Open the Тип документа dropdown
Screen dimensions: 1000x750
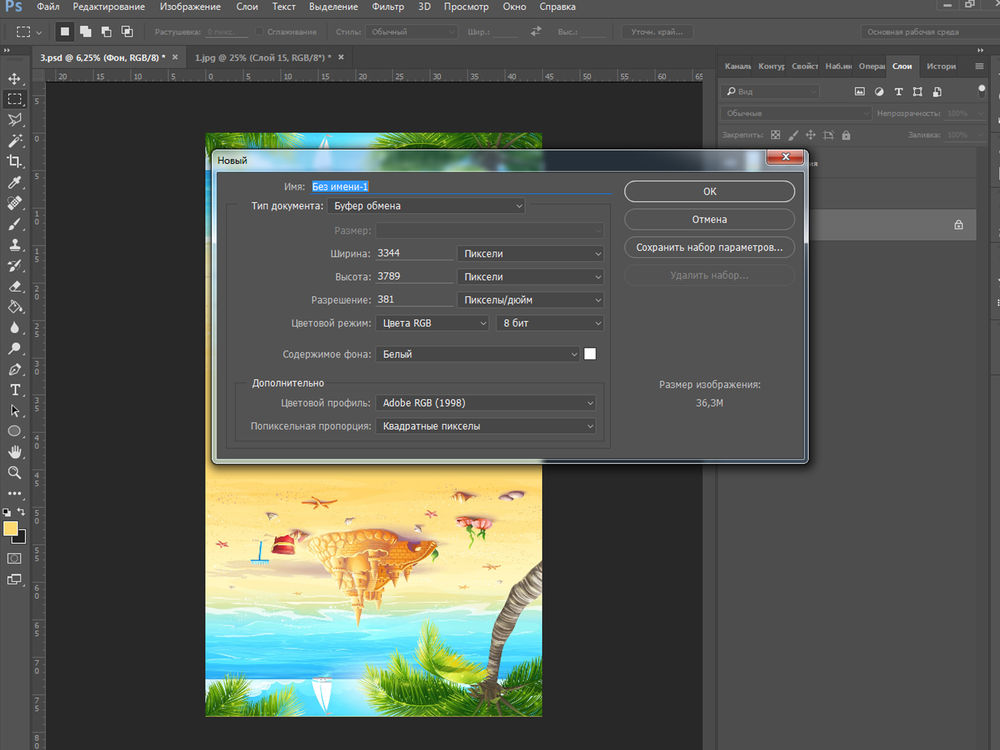(x=426, y=206)
